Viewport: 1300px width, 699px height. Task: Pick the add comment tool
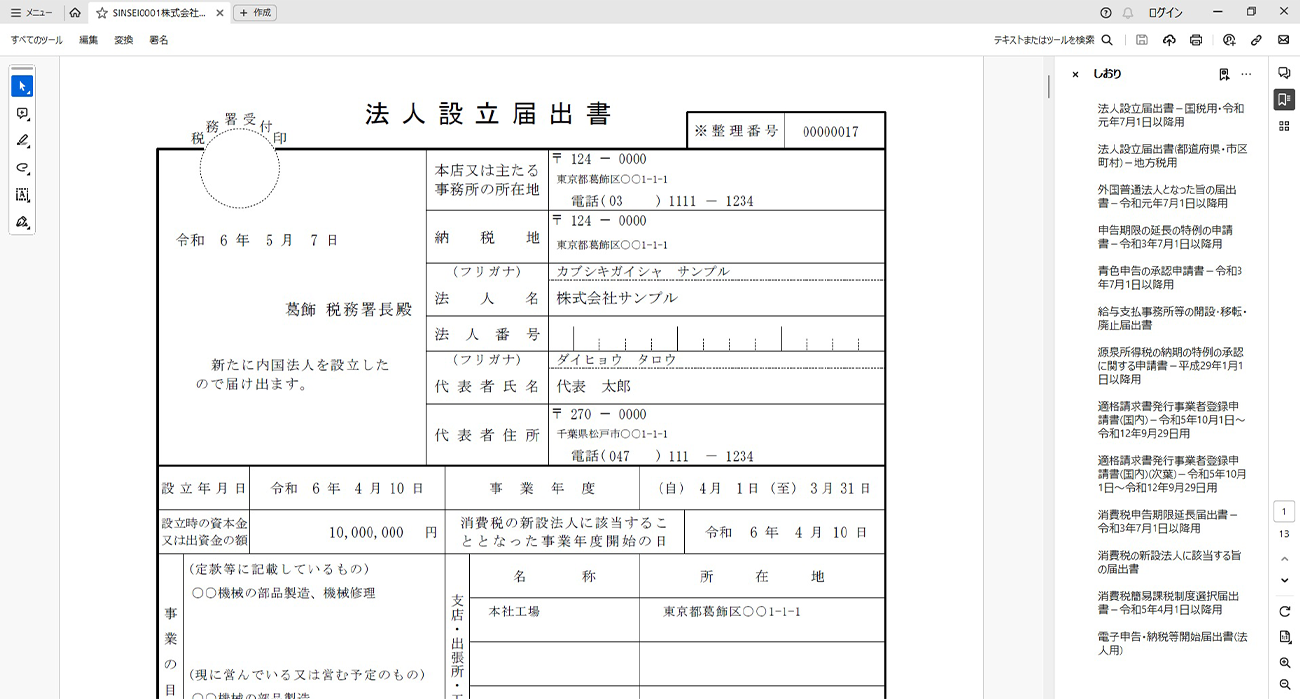coord(22,114)
